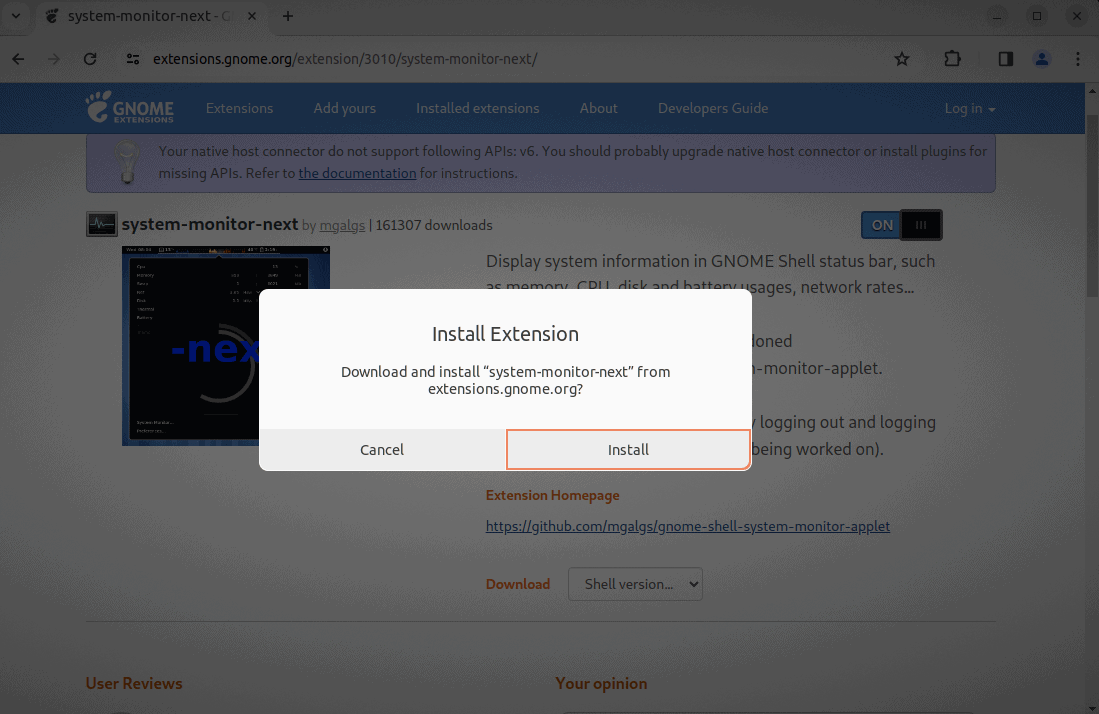Open the GitHub homepage link

pos(688,526)
